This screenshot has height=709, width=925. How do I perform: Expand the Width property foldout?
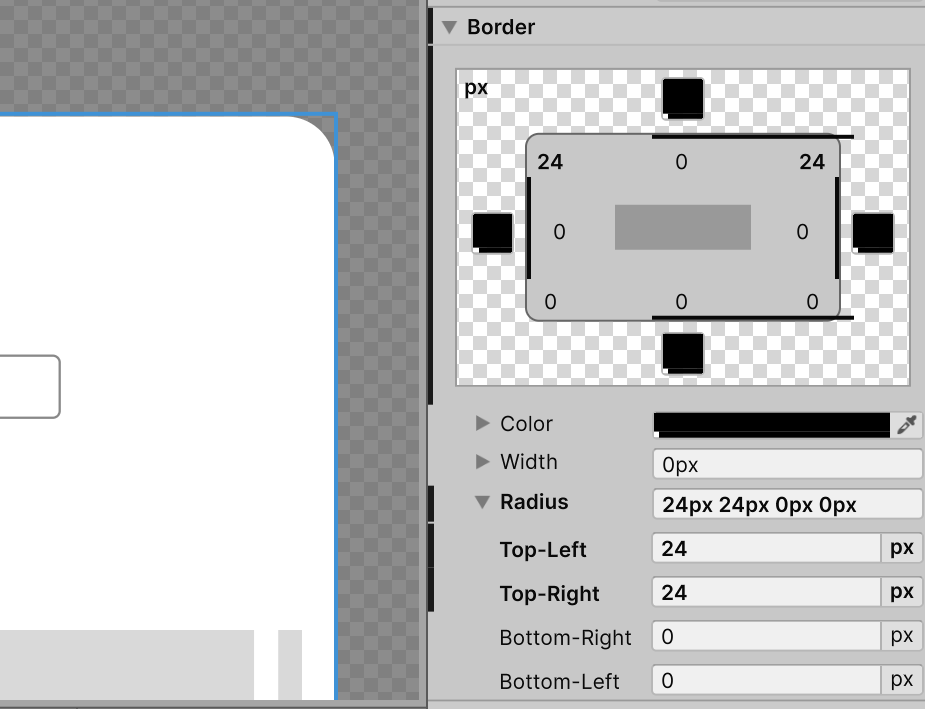coord(483,462)
